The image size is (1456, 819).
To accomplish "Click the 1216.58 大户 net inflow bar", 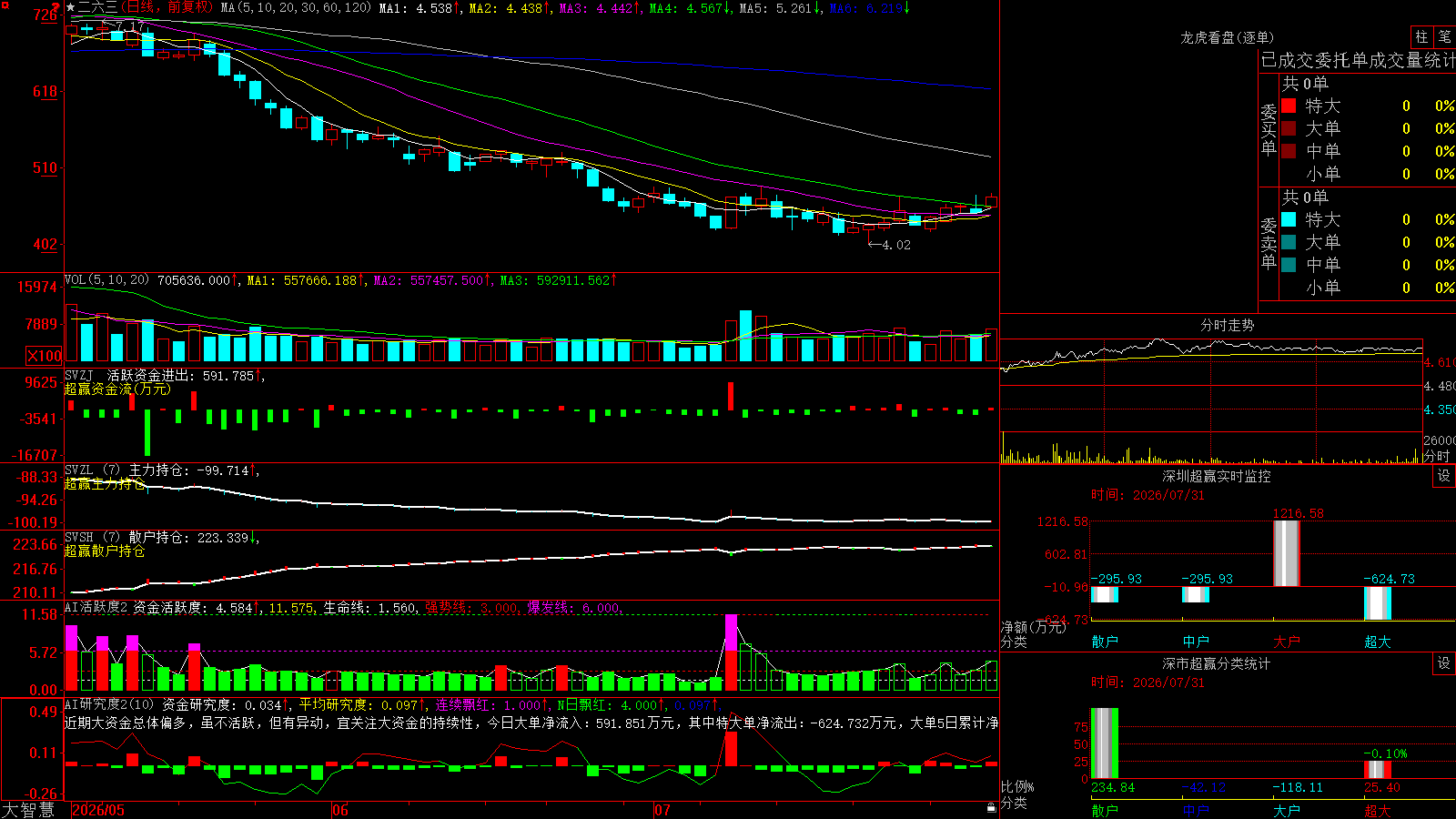I will (1287, 553).
